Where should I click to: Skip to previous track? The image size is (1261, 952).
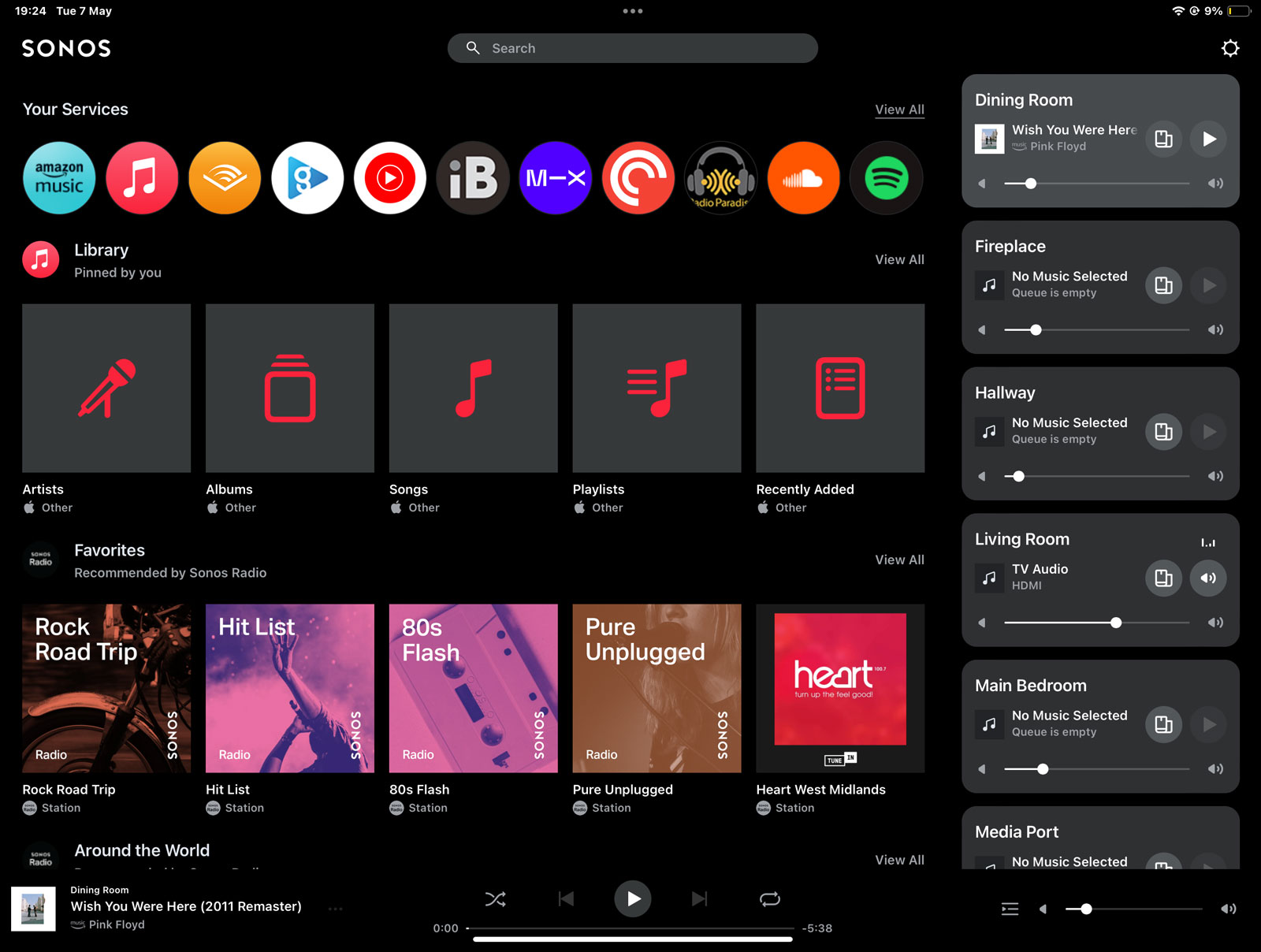click(566, 899)
